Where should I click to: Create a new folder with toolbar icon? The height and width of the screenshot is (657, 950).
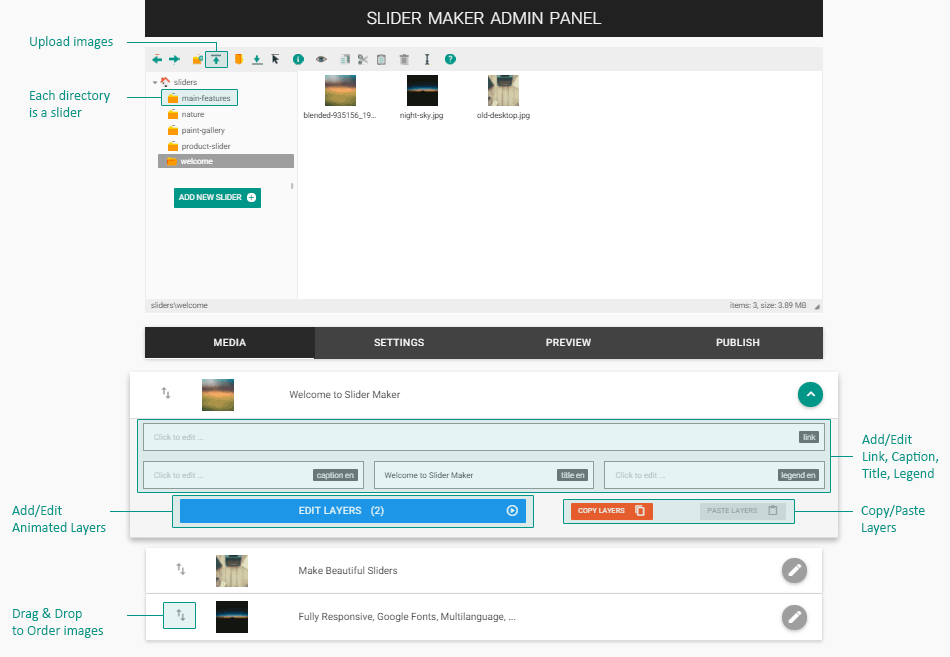tap(198, 59)
